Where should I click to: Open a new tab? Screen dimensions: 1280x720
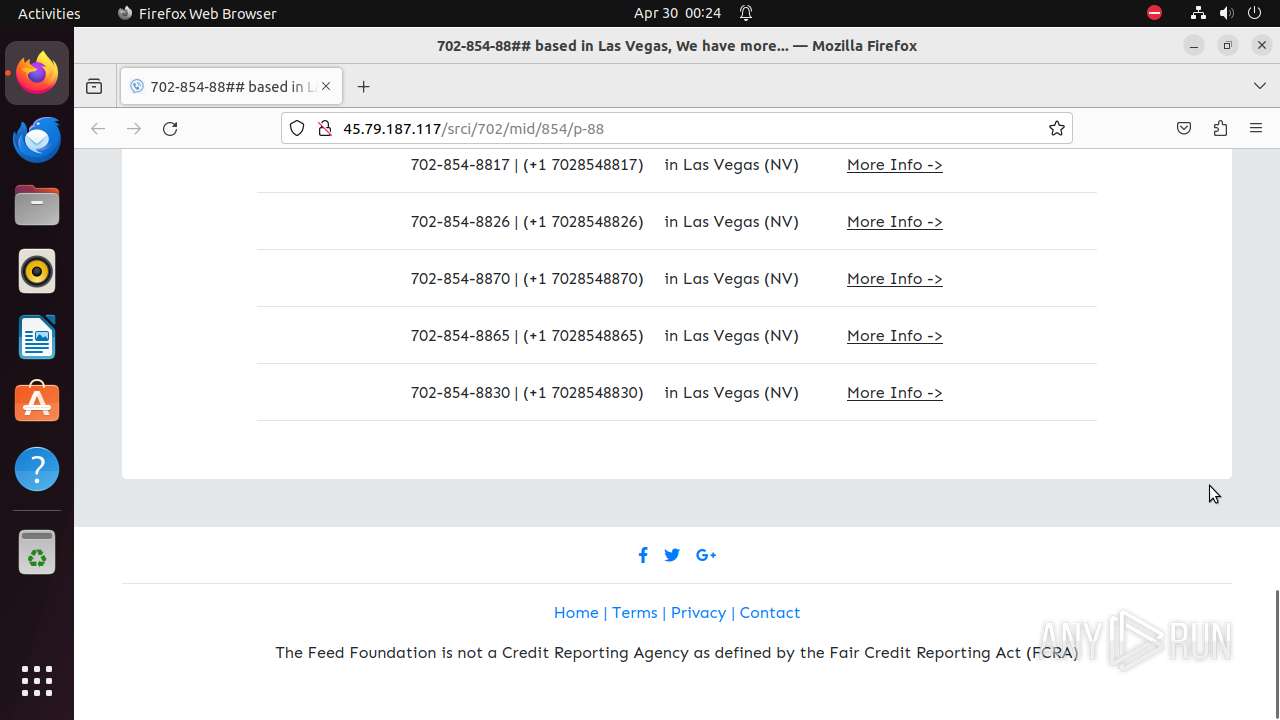[363, 86]
